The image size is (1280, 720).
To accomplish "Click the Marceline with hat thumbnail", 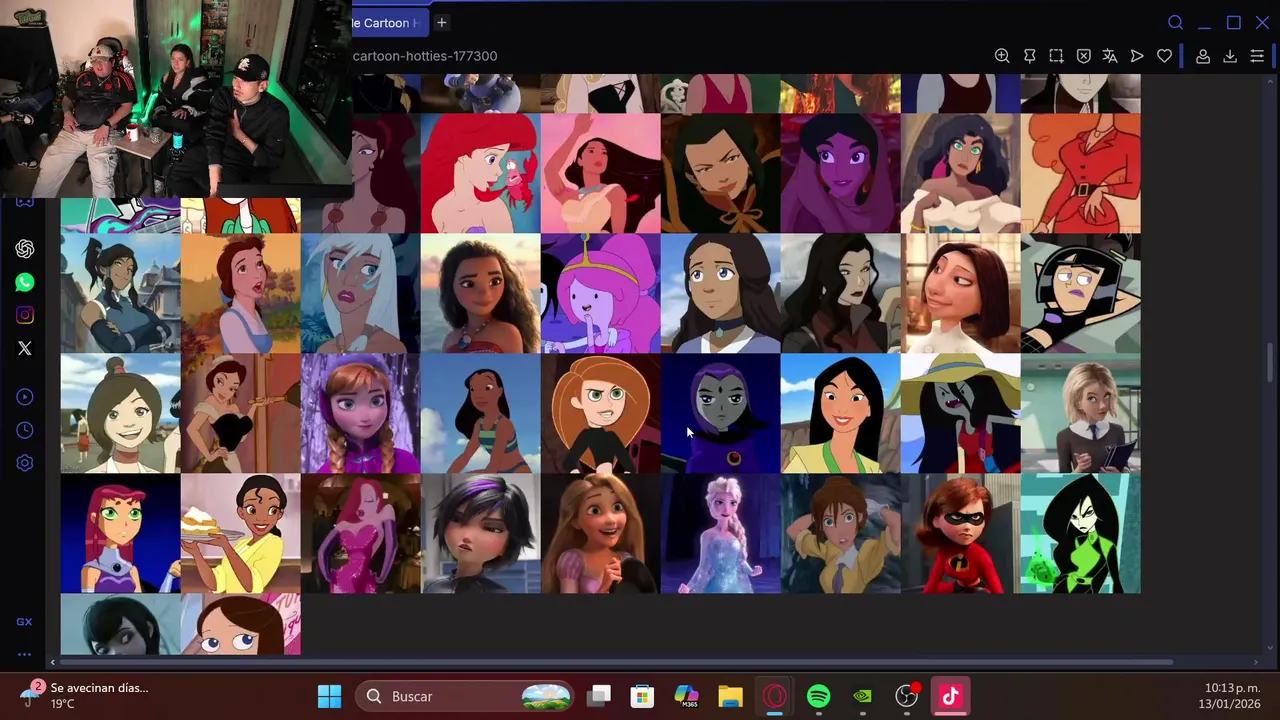I will 960,413.
